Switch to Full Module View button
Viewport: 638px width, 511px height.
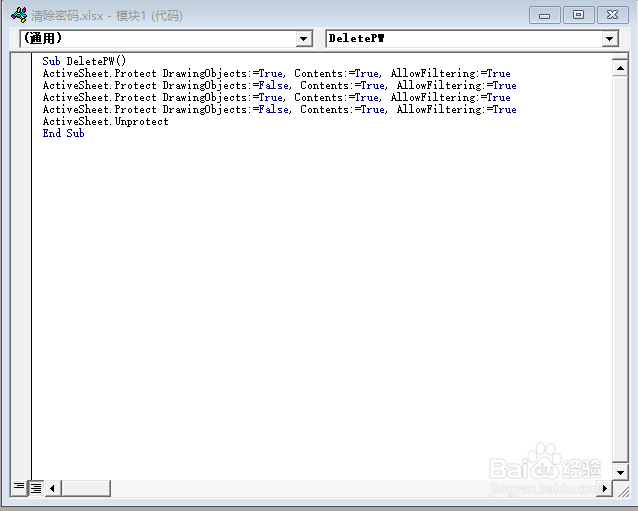coord(36,488)
